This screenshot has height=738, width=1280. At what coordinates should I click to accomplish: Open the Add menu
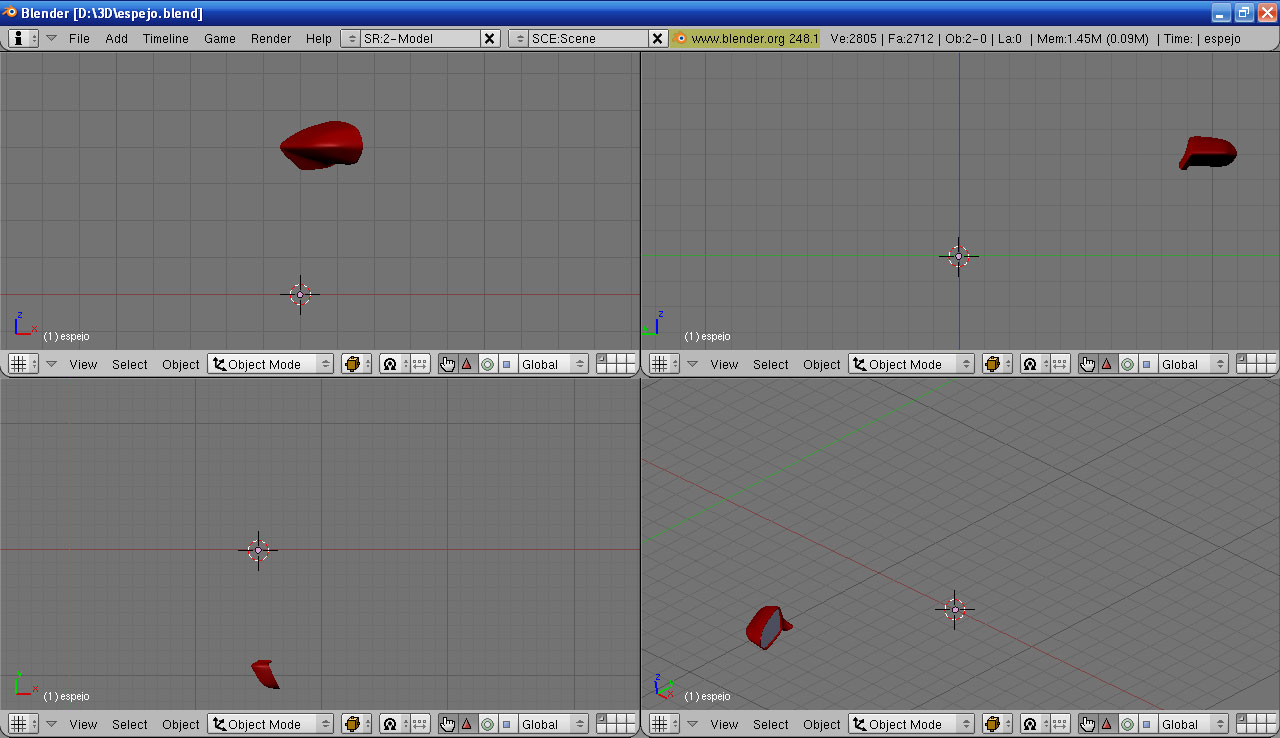(117, 38)
